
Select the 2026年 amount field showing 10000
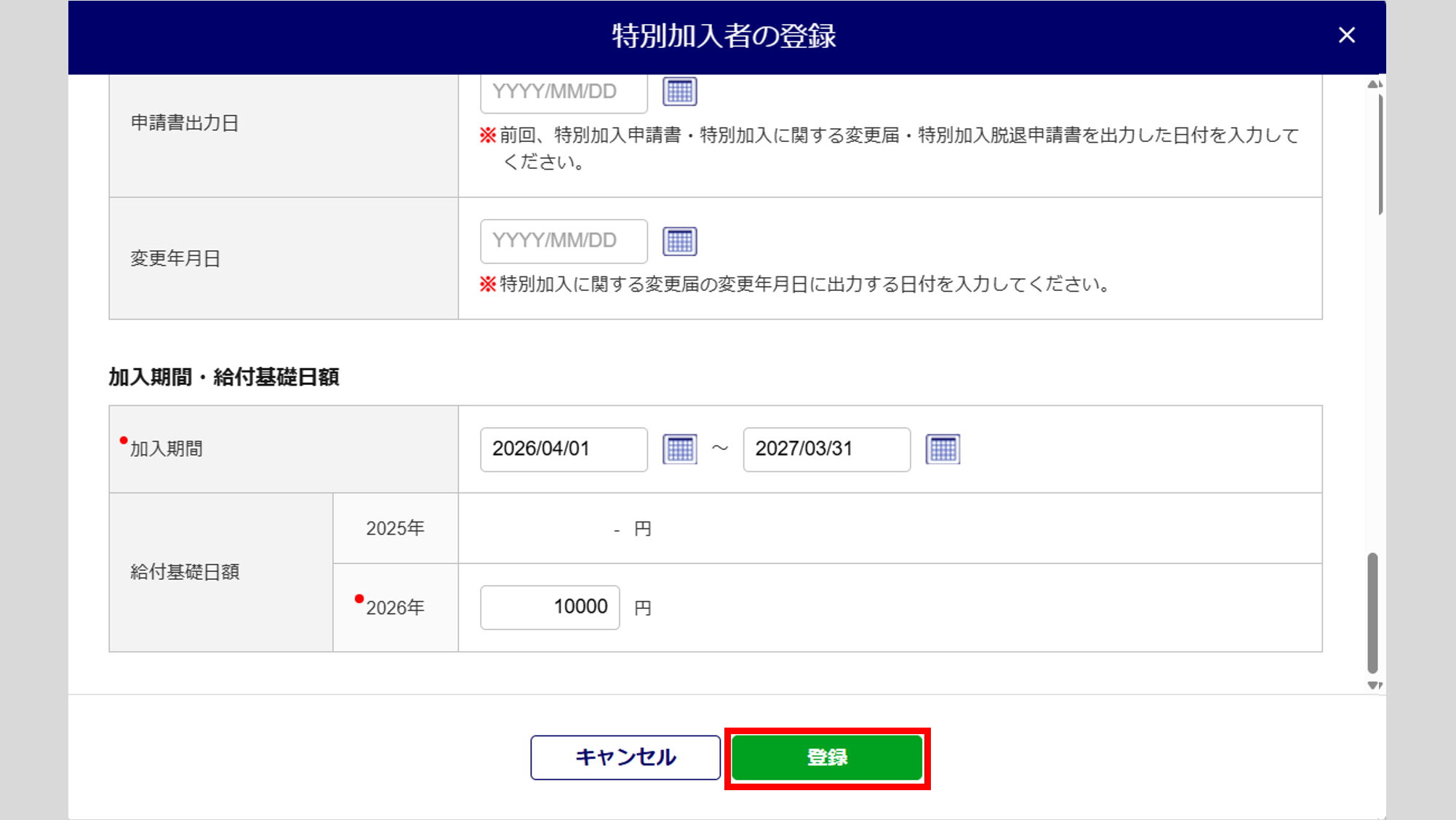click(550, 607)
